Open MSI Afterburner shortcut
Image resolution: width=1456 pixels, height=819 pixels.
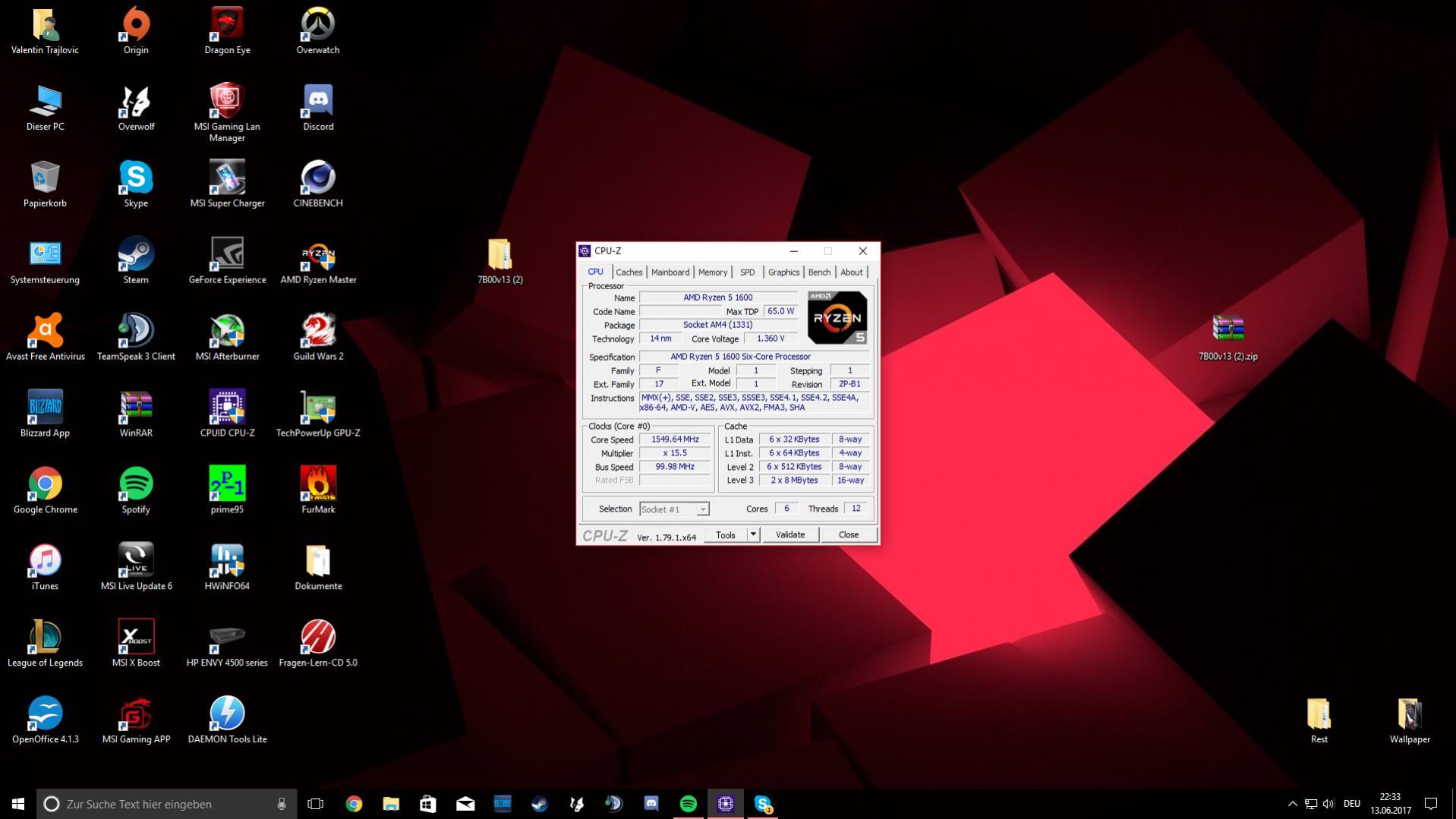pos(227,338)
